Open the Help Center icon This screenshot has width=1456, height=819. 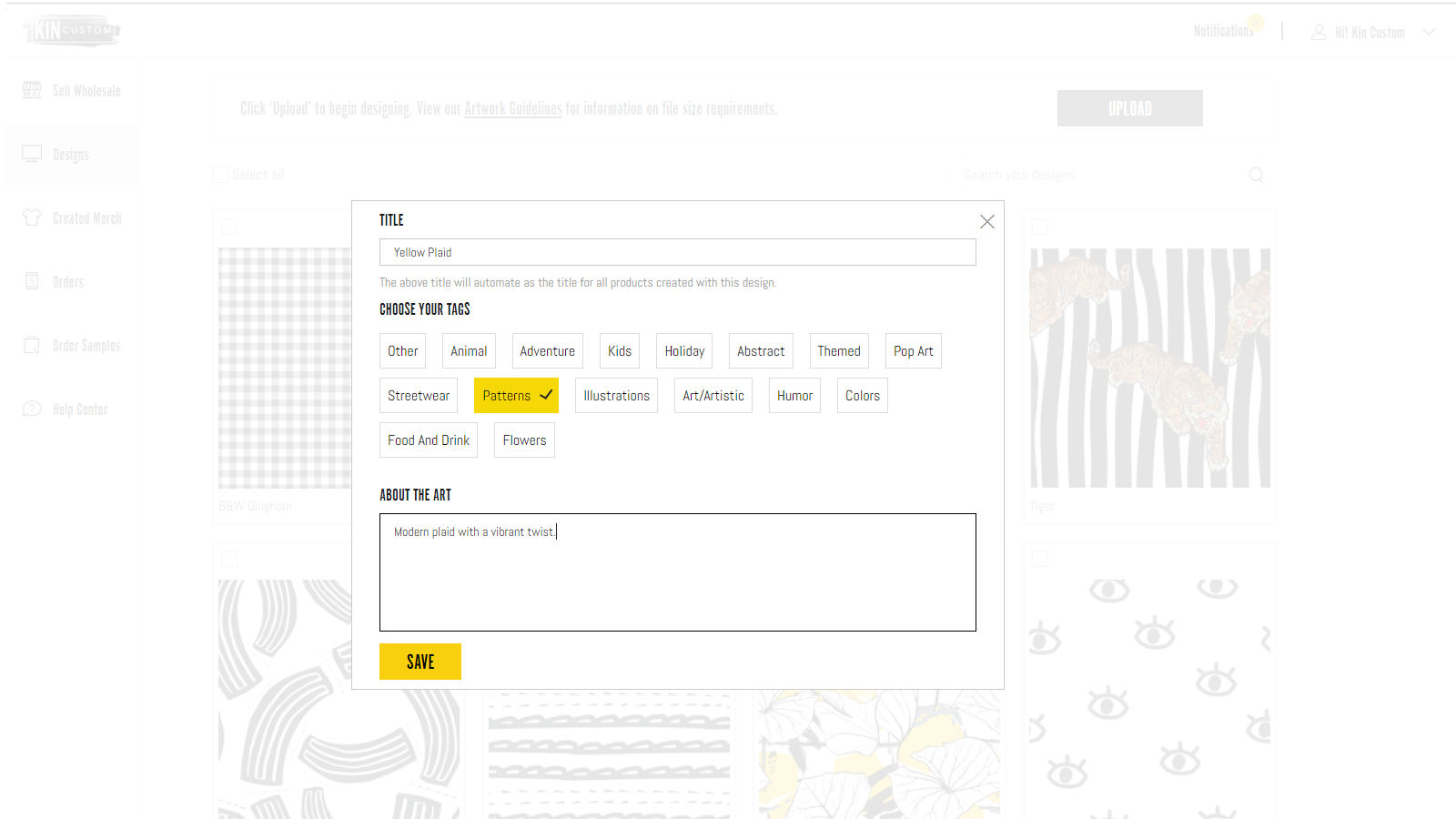(x=32, y=409)
